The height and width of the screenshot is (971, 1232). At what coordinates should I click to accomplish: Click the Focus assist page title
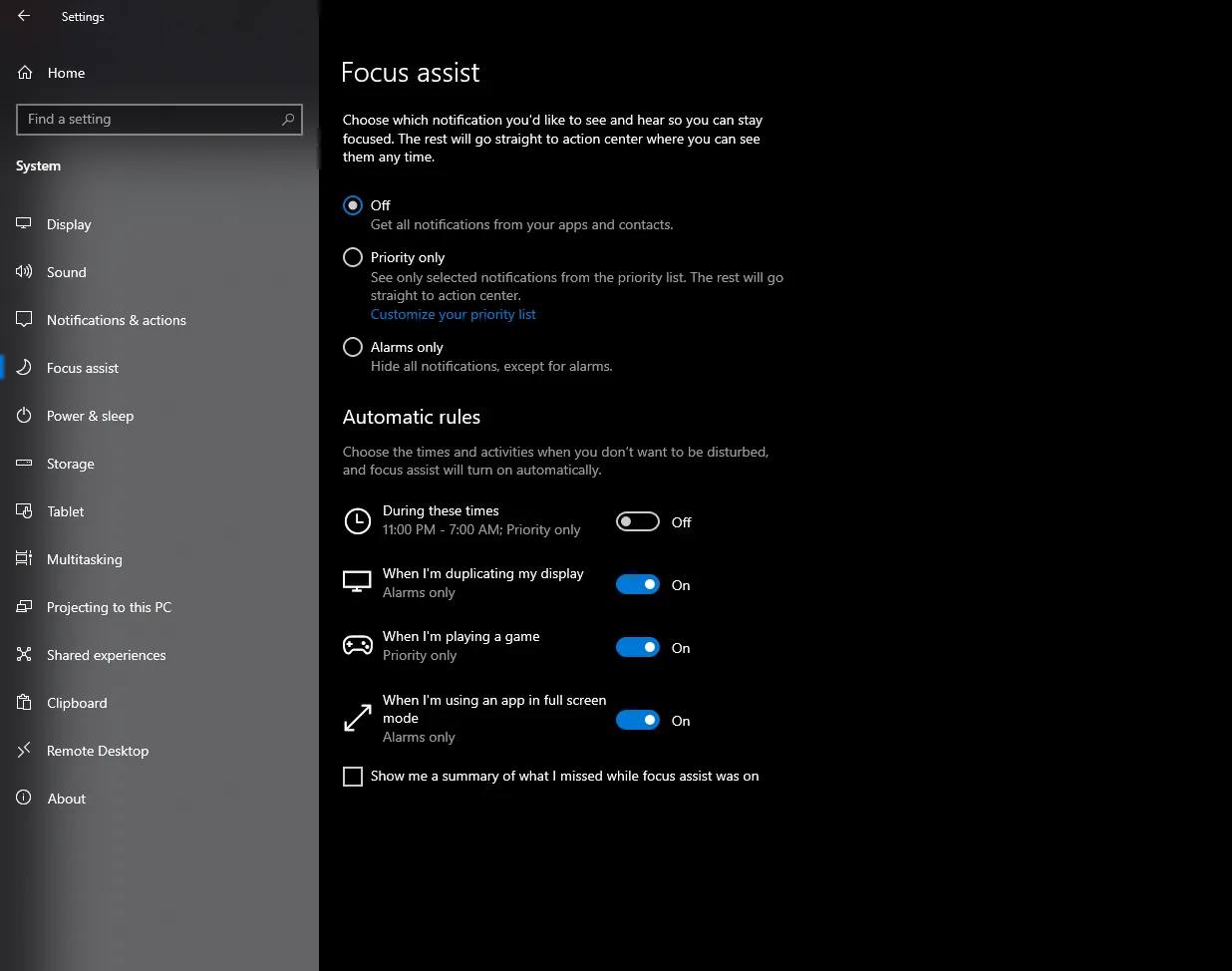[x=410, y=73]
